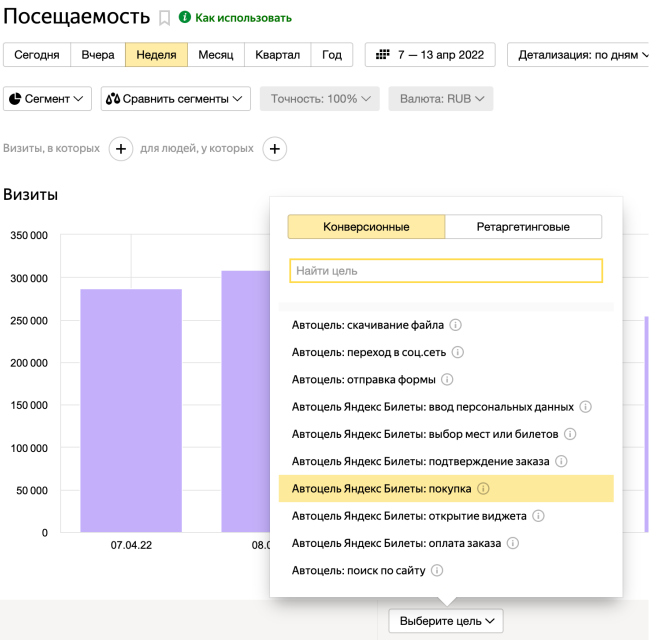This screenshot has width=652, height=640.
Task: Open the Сегмент dropdown
Action: coord(48,99)
